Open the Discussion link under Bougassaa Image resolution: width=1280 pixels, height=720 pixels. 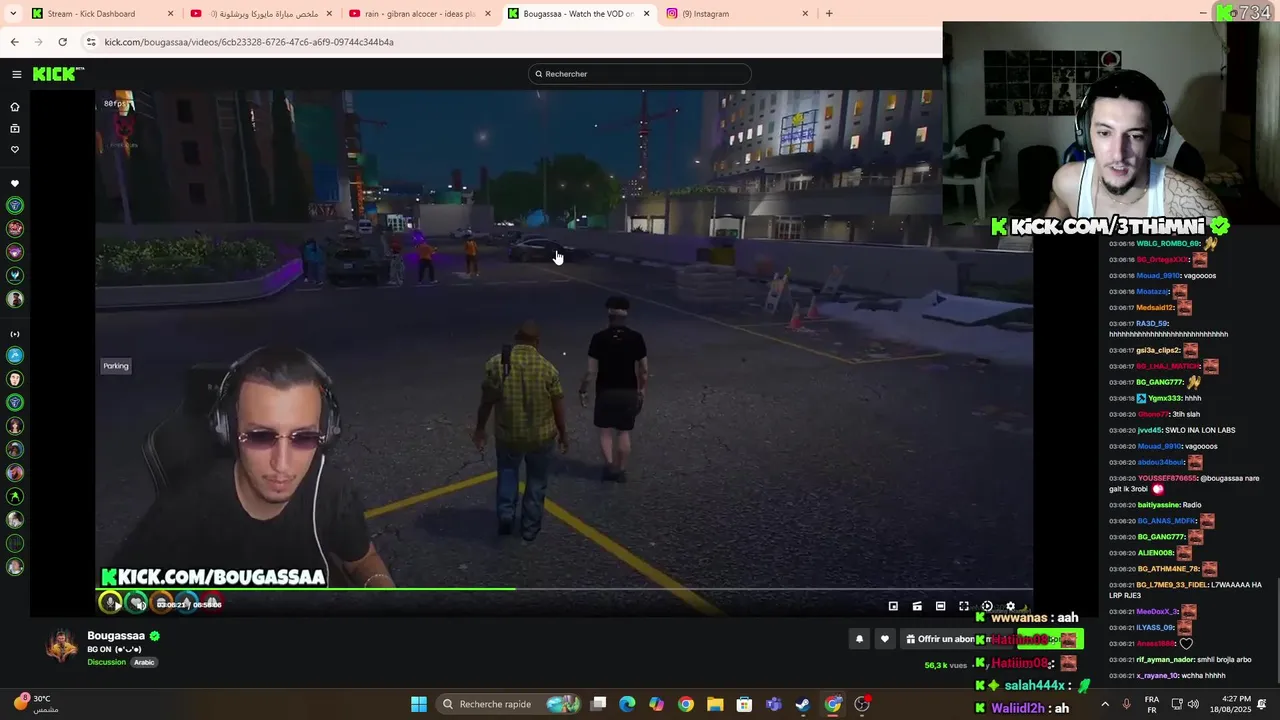106,662
